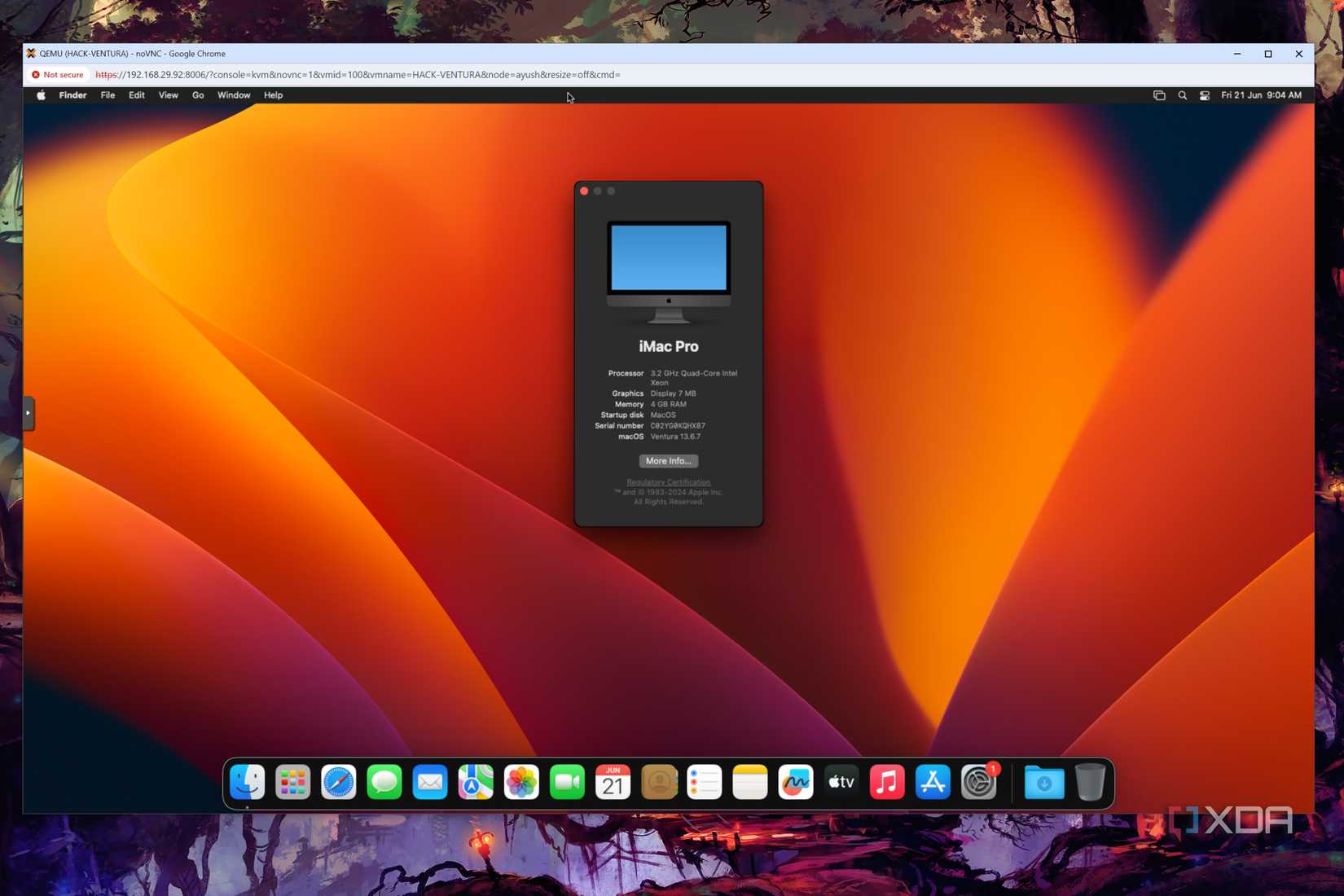The width and height of the screenshot is (1344, 896).
Task: Click the iMac Pro title text
Action: click(x=669, y=346)
